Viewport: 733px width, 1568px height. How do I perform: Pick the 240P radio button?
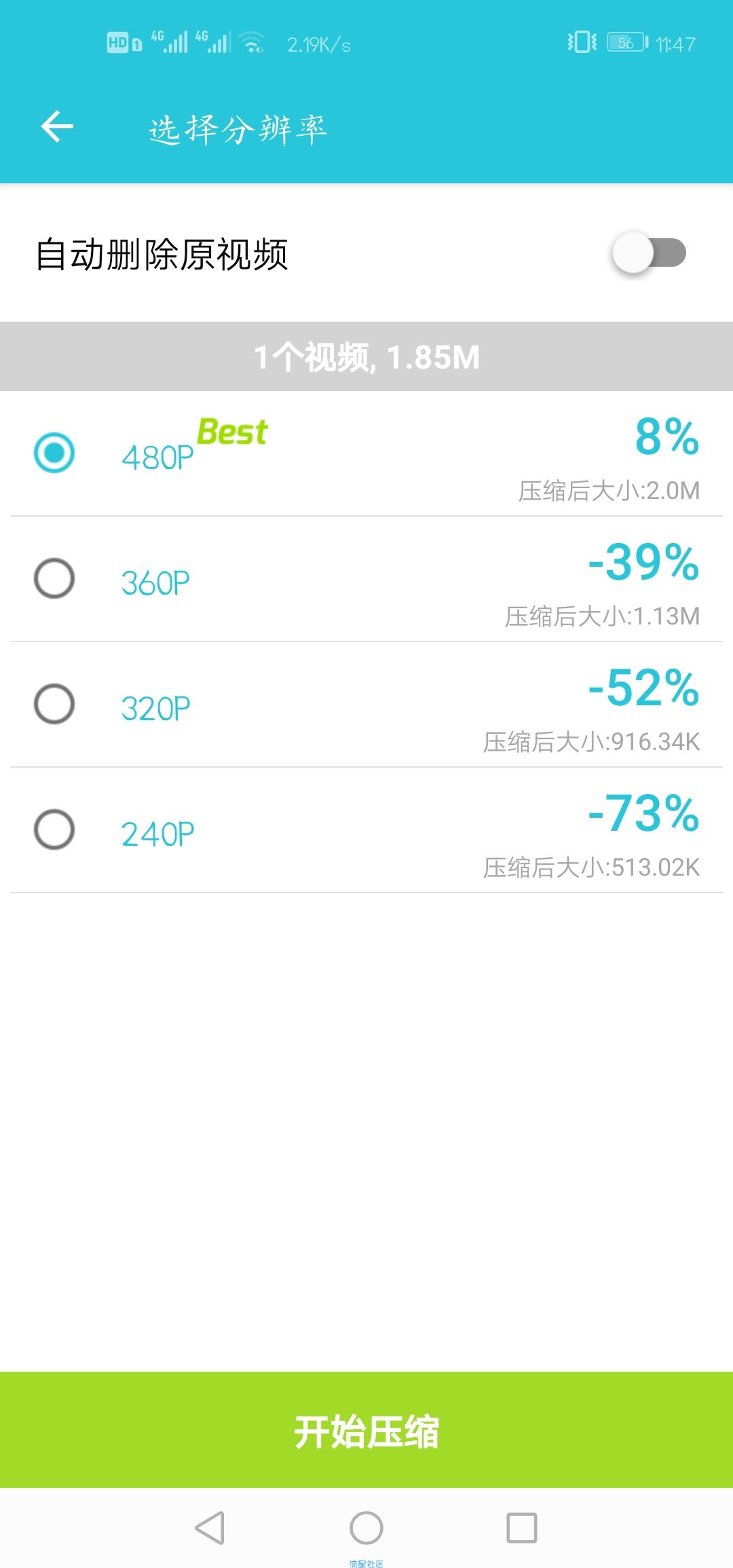click(x=54, y=829)
